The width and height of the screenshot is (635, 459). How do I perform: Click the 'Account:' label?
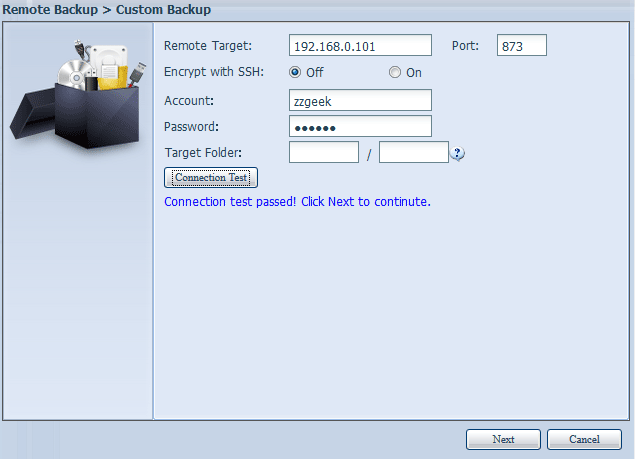click(x=189, y=100)
